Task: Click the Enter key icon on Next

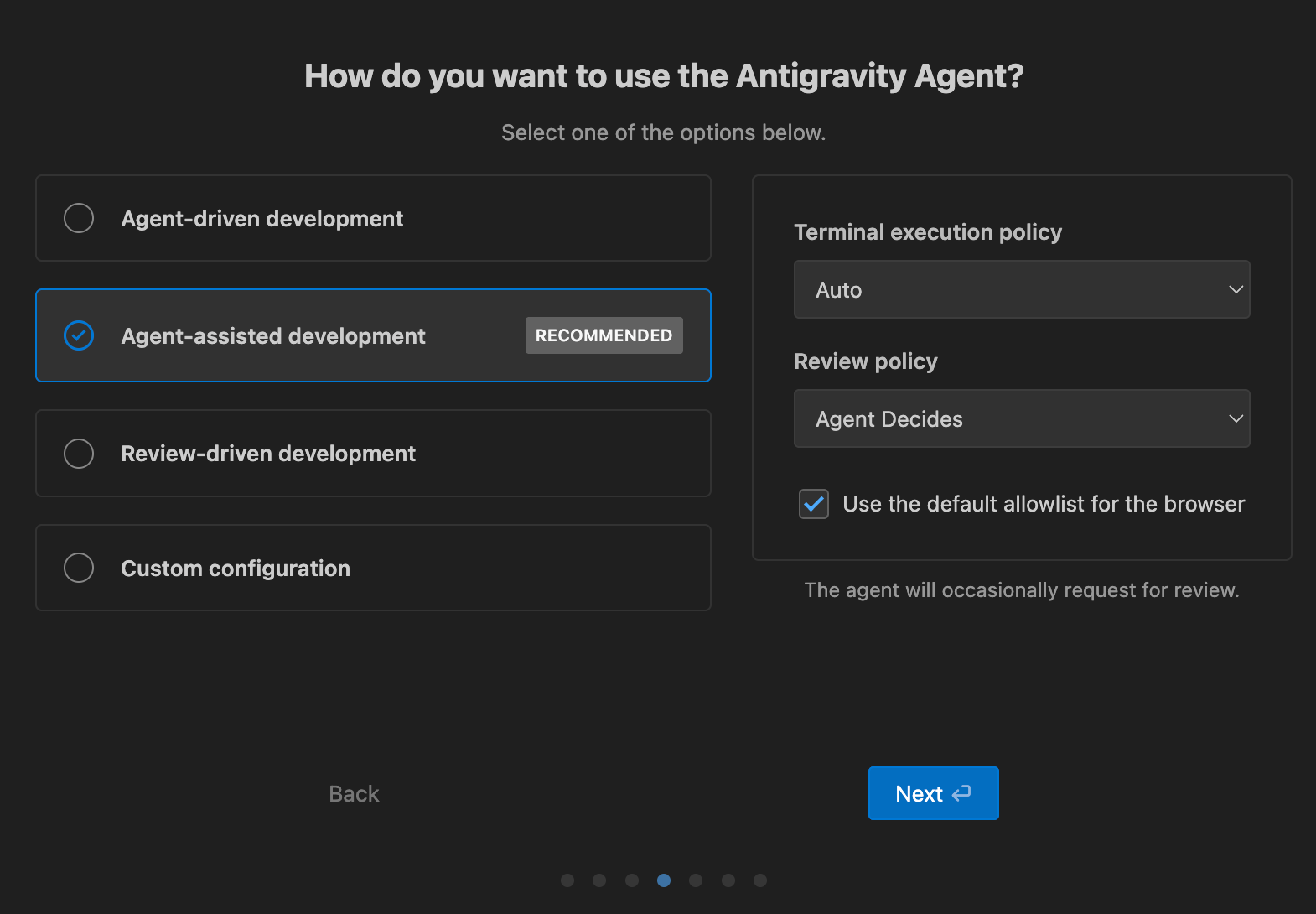Action: 961,793
